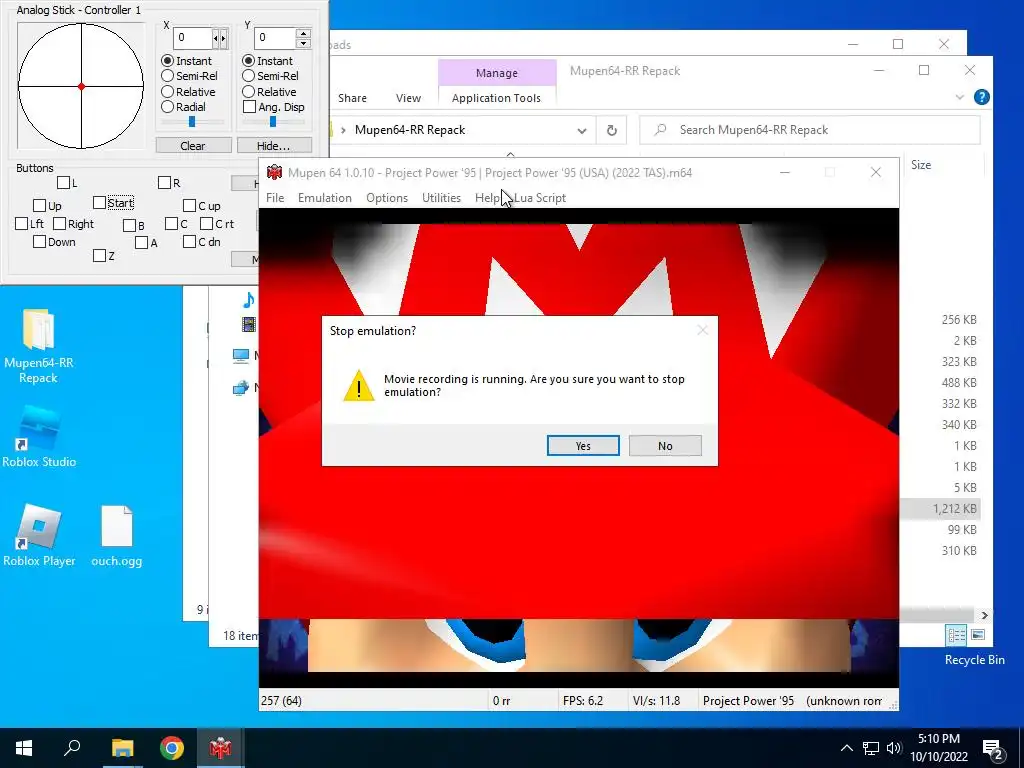Viewport: 1024px width, 768px height.
Task: Enable the Ang. Disp checkbox
Action: click(249, 106)
